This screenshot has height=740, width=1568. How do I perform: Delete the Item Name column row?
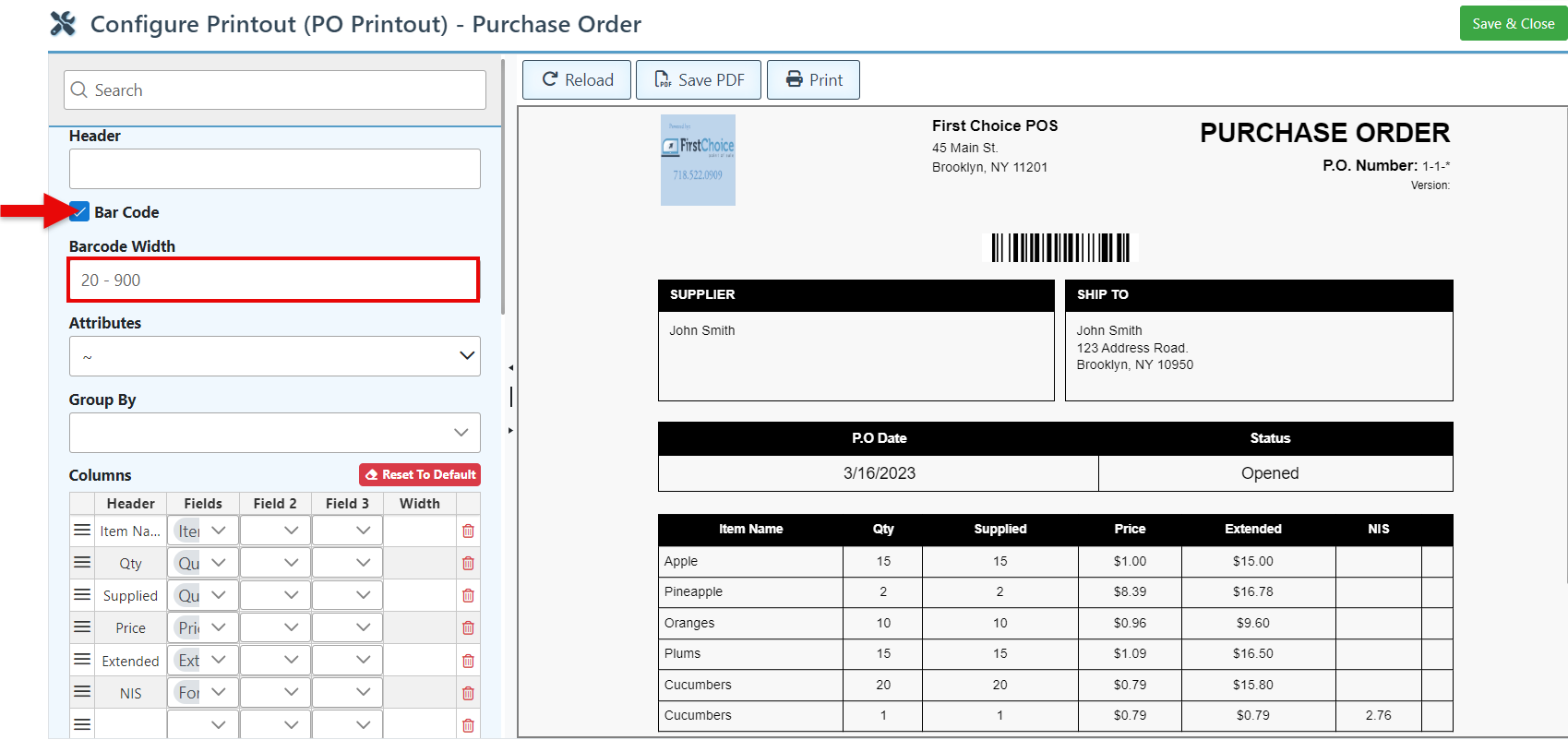click(468, 531)
